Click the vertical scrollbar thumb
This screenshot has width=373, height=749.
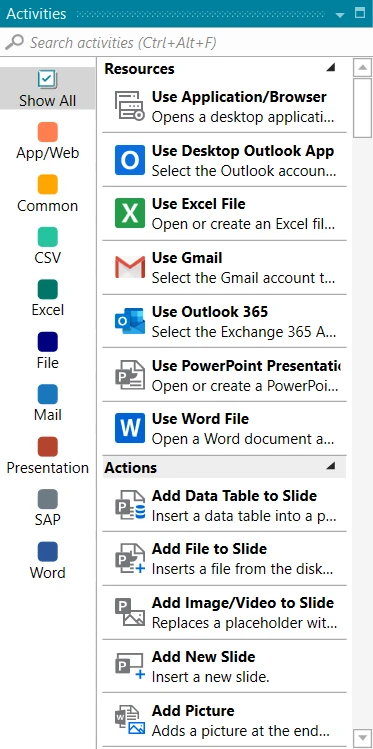click(362, 108)
